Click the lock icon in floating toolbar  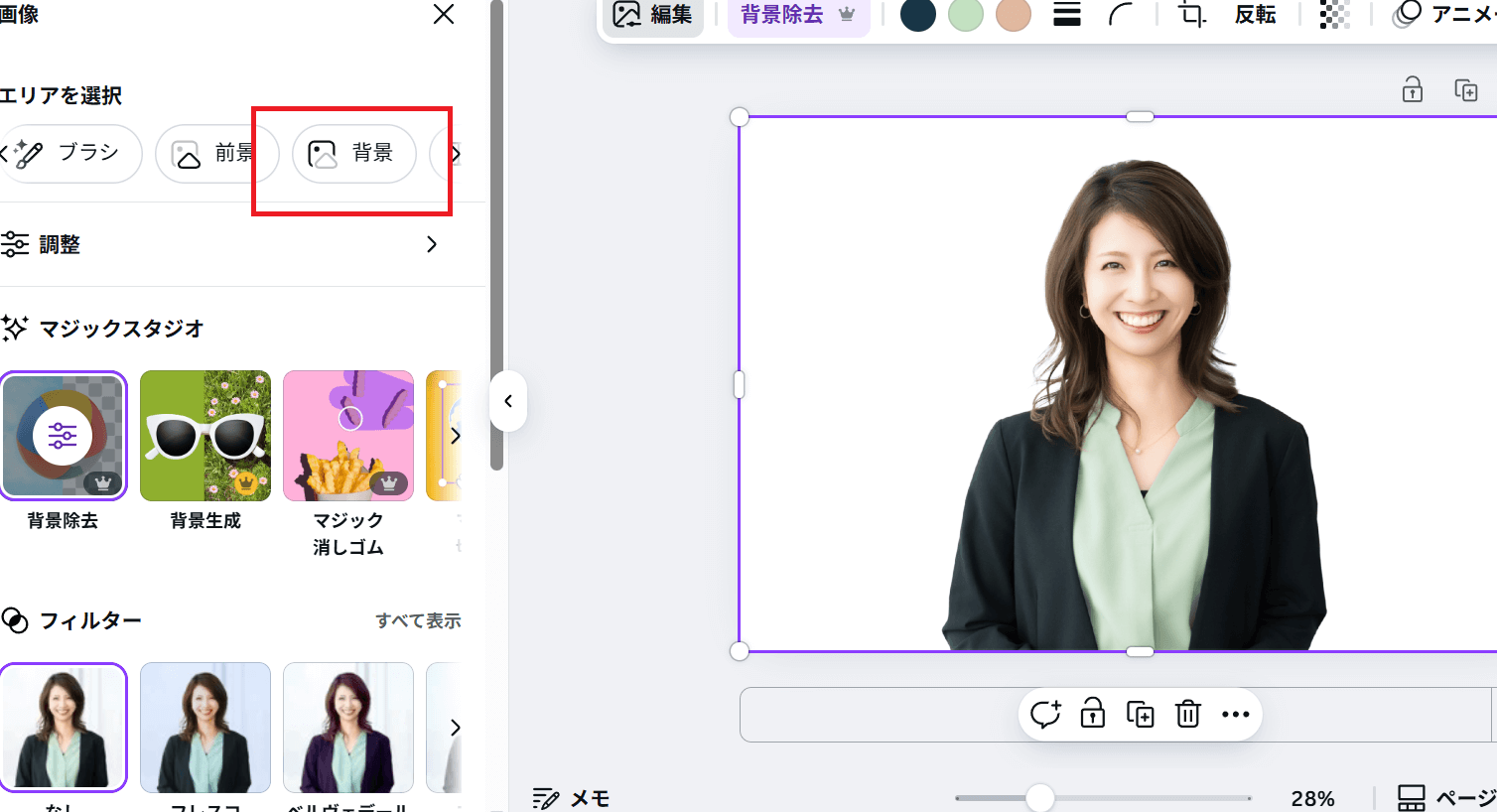pos(1092,714)
